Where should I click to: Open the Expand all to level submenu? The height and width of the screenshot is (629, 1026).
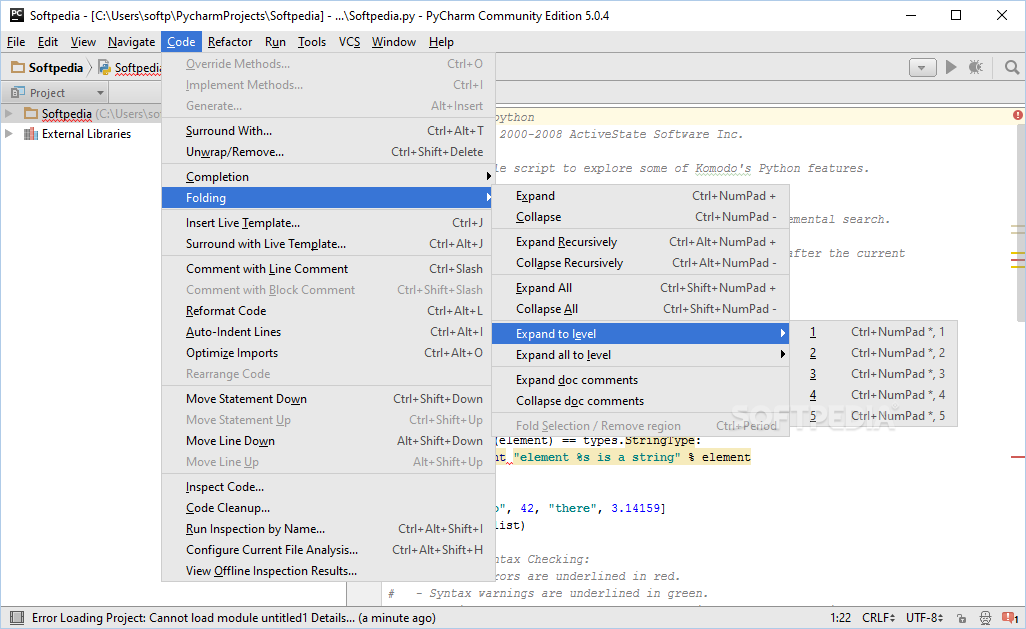(x=641, y=355)
